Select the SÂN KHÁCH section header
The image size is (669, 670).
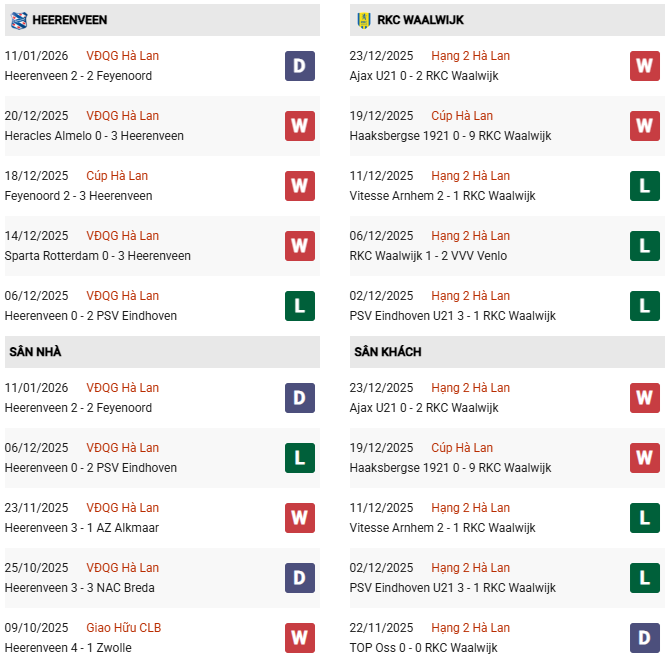(388, 352)
